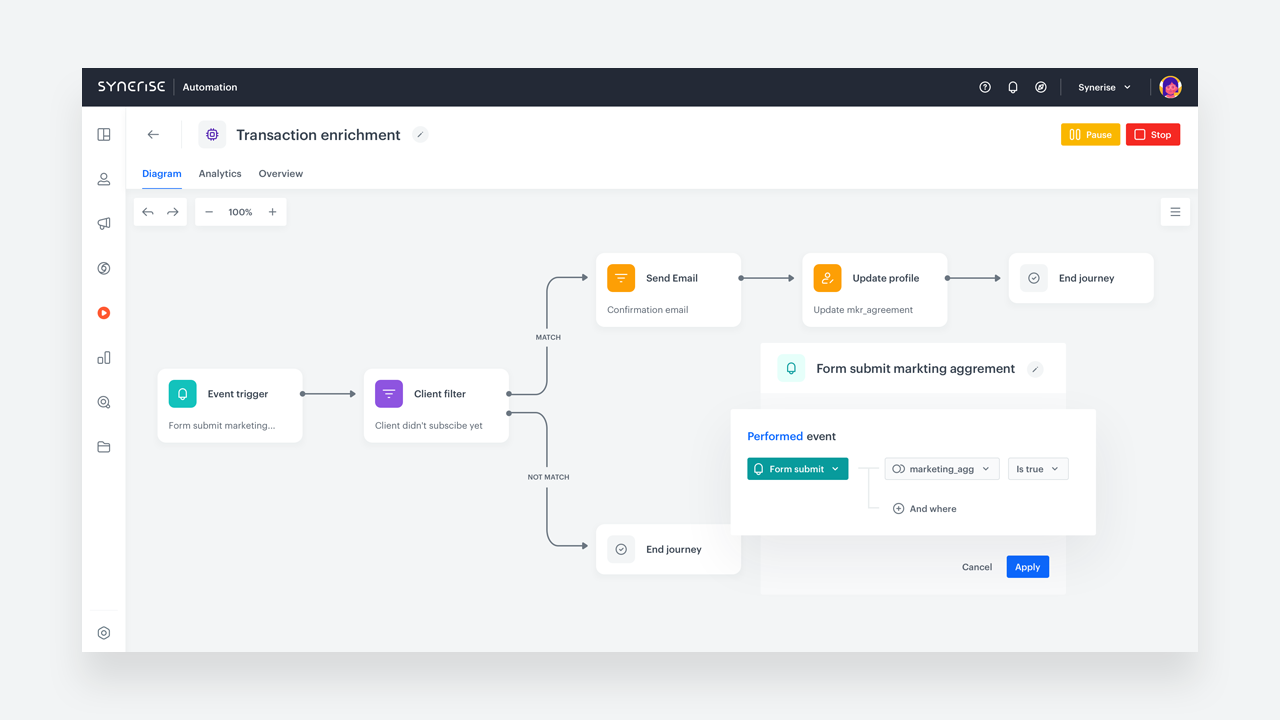The height and width of the screenshot is (720, 1280).
Task: Open the analytics bar chart sidebar icon
Action: [104, 357]
